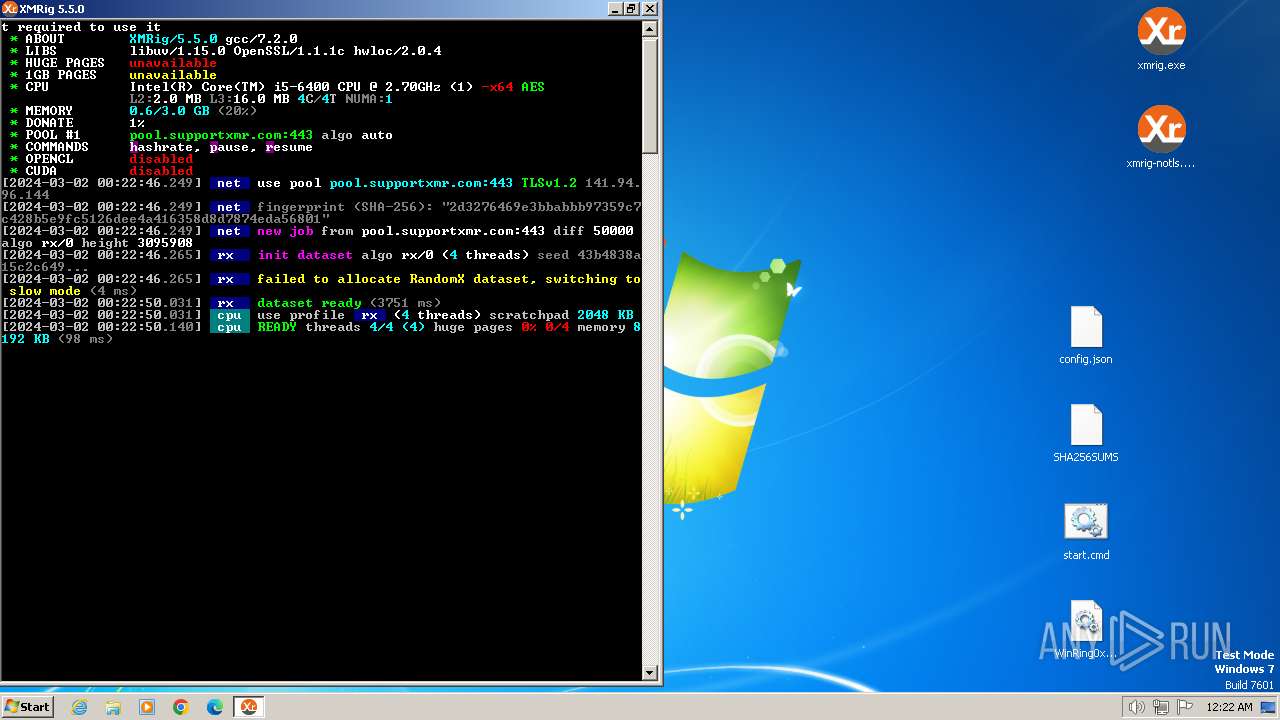Click the console vertical scrollbar thumb
This screenshot has width=1280, height=720.
[650, 95]
